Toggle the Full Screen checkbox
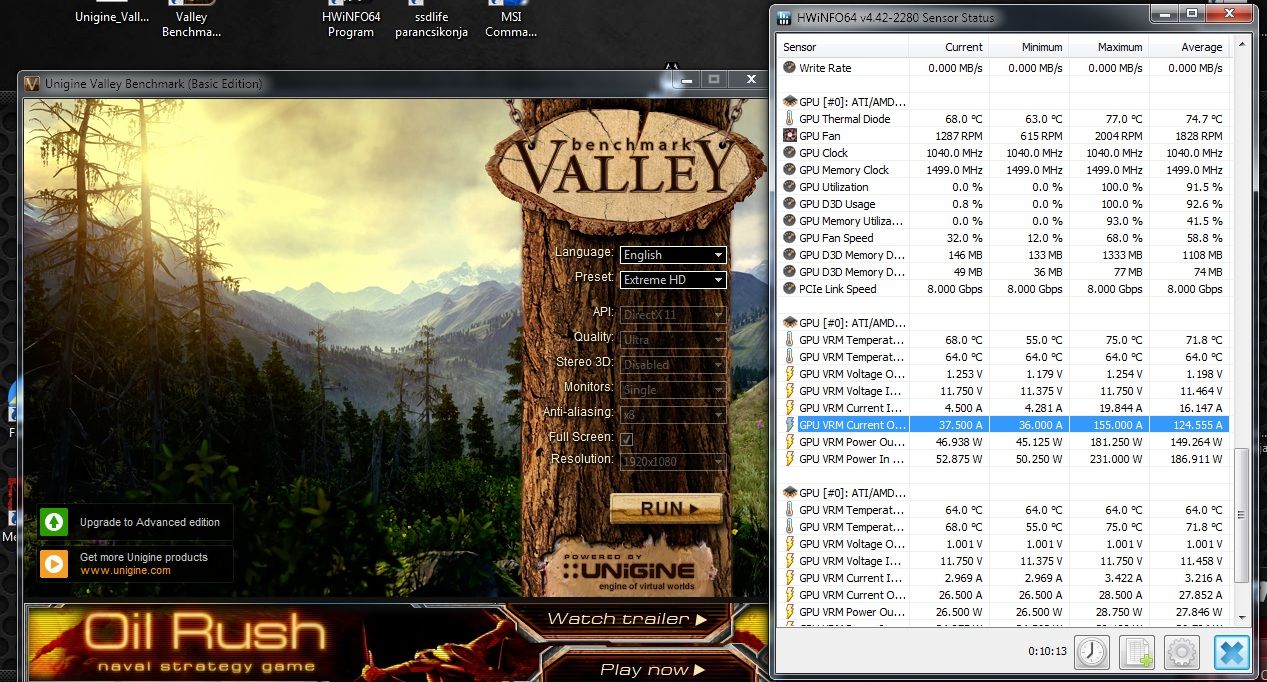This screenshot has height=682, width=1267. (x=626, y=439)
